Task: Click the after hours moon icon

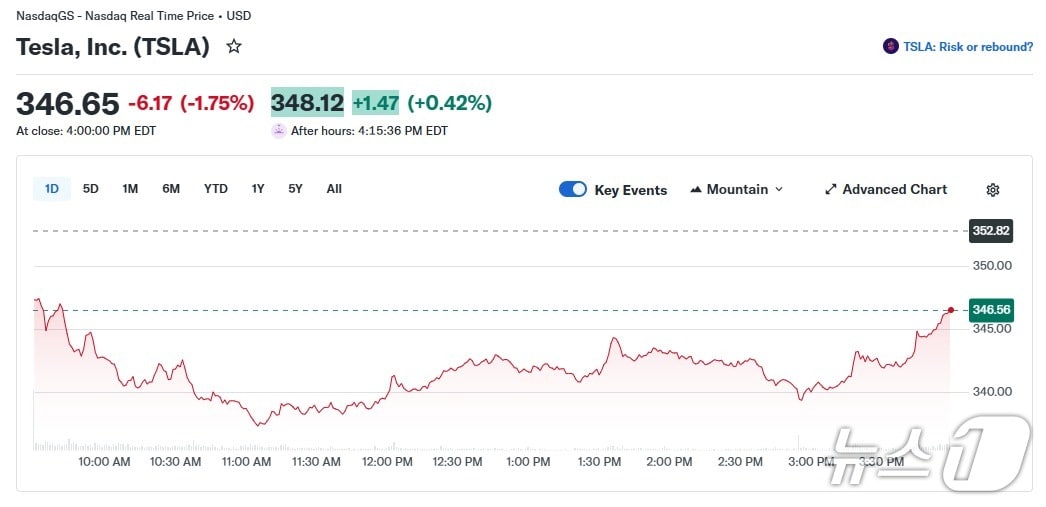Action: click(x=278, y=131)
